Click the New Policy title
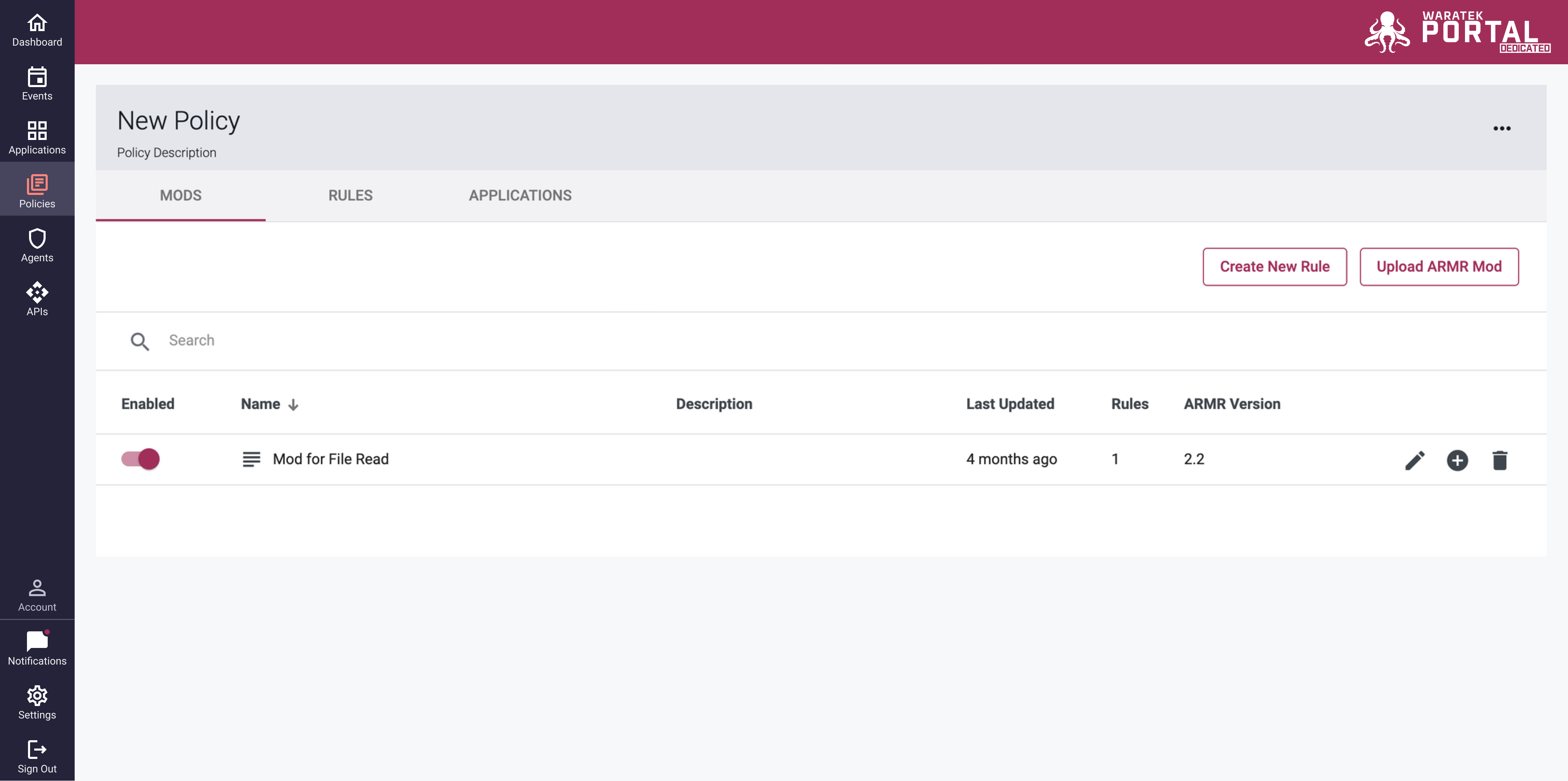 click(x=178, y=121)
